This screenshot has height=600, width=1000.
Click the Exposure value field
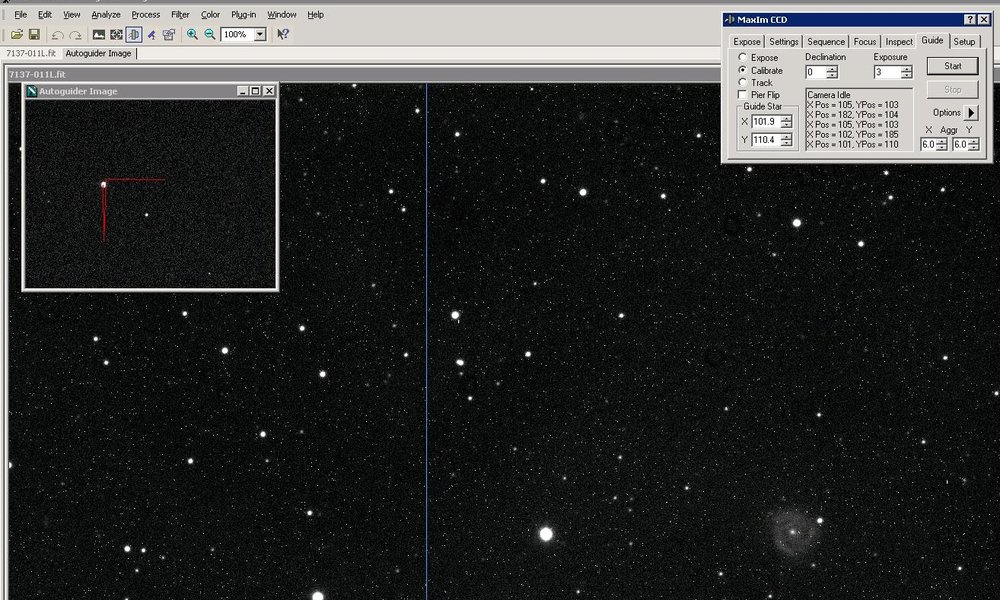pyautogui.click(x=887, y=73)
